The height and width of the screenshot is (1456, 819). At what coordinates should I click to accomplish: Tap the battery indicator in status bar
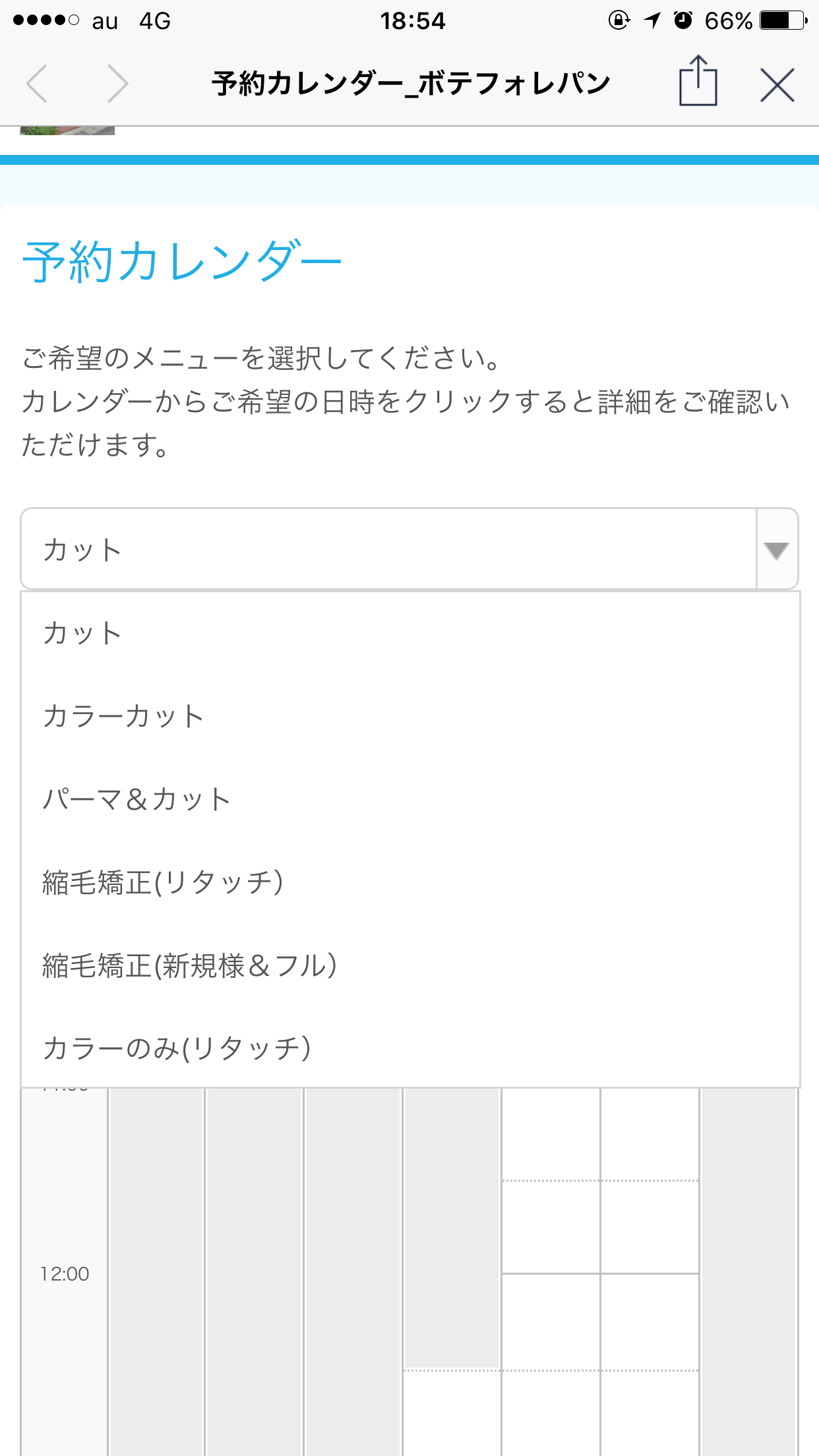coord(783,20)
